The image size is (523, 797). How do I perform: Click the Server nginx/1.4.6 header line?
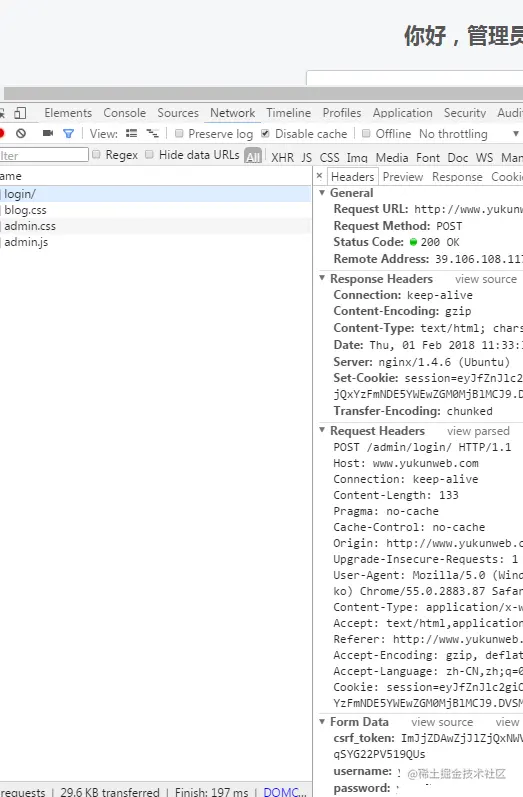[x=421, y=362]
